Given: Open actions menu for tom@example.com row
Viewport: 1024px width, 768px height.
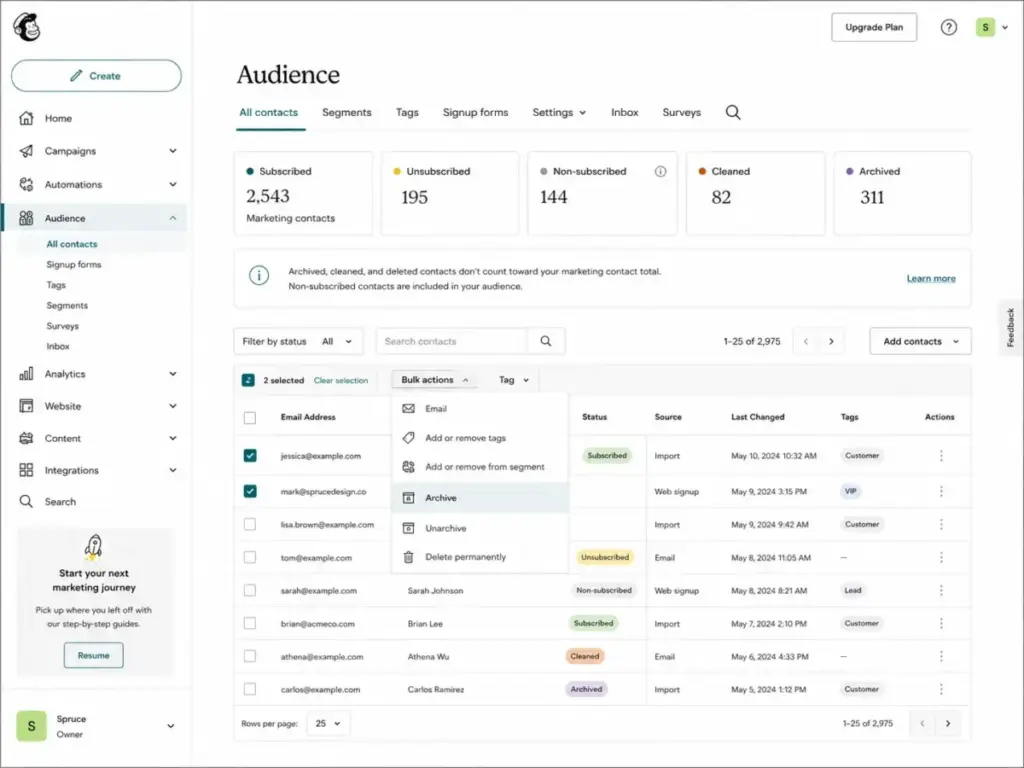Looking at the screenshot, I should (941, 557).
